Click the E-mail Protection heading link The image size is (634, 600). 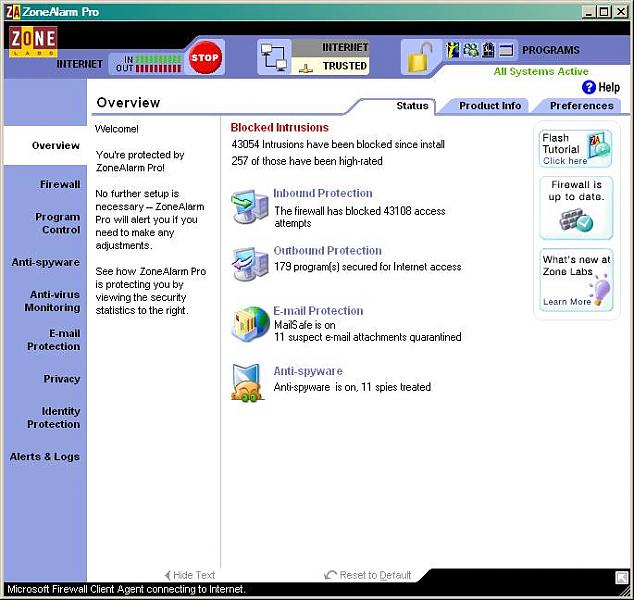[x=318, y=311]
